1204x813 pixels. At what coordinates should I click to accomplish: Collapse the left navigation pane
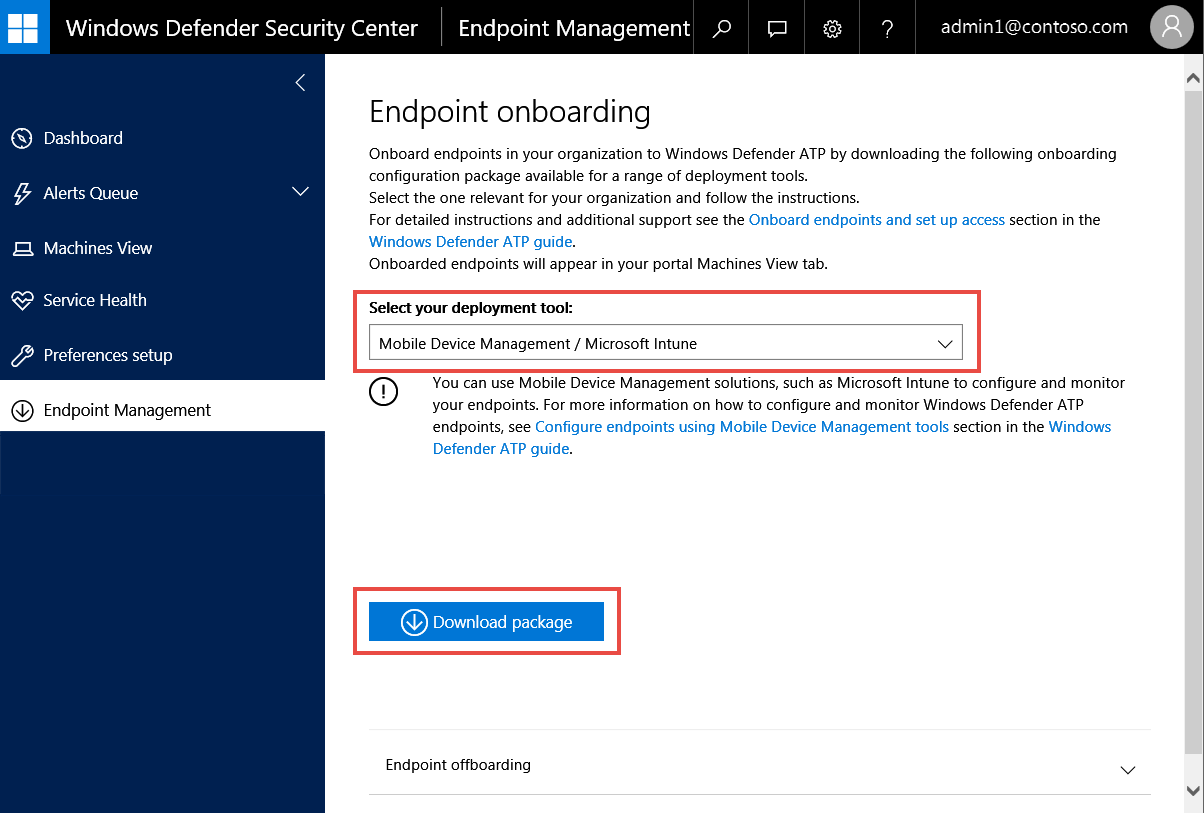coord(300,83)
